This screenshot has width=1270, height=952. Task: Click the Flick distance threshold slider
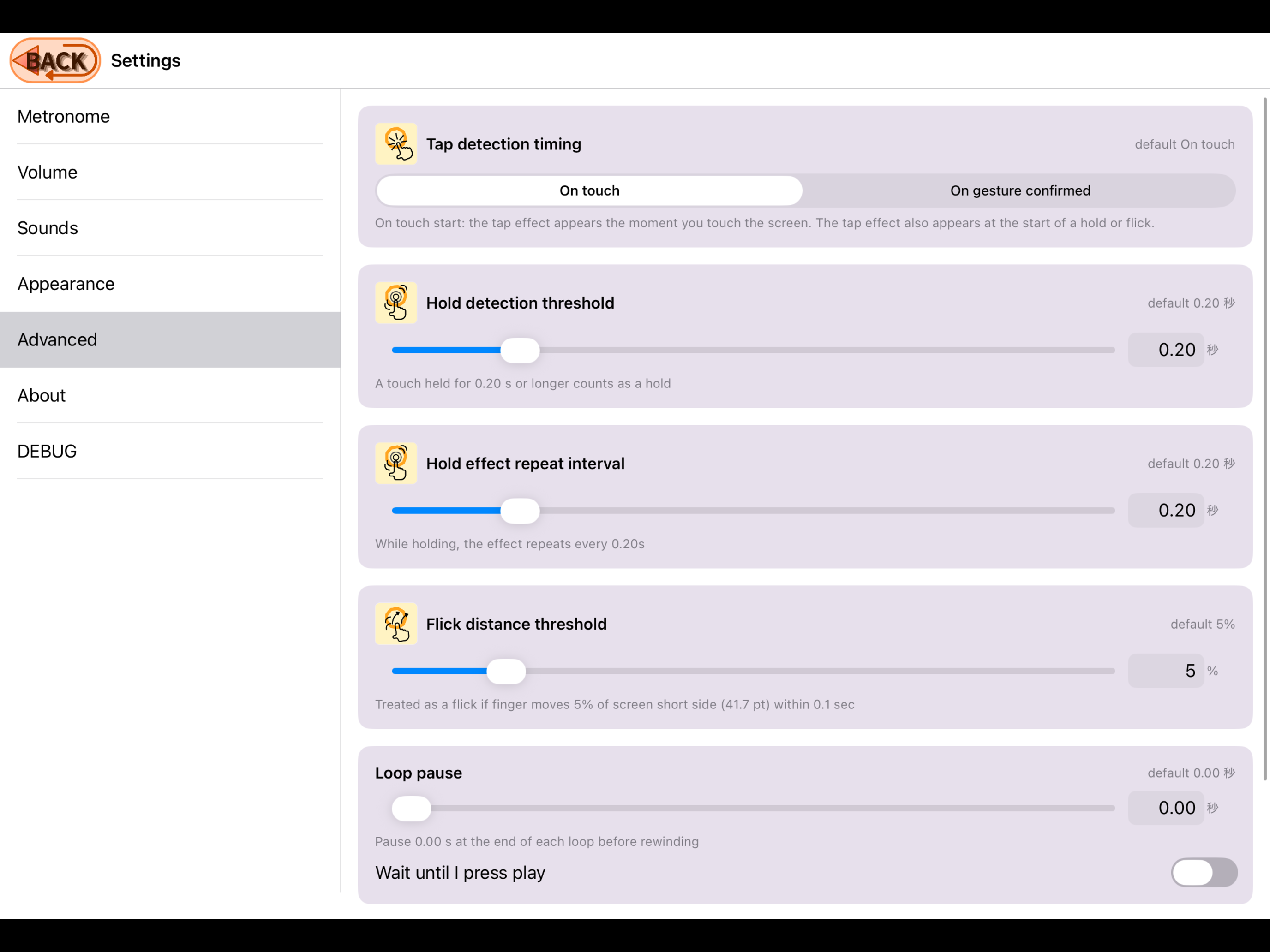753,672
